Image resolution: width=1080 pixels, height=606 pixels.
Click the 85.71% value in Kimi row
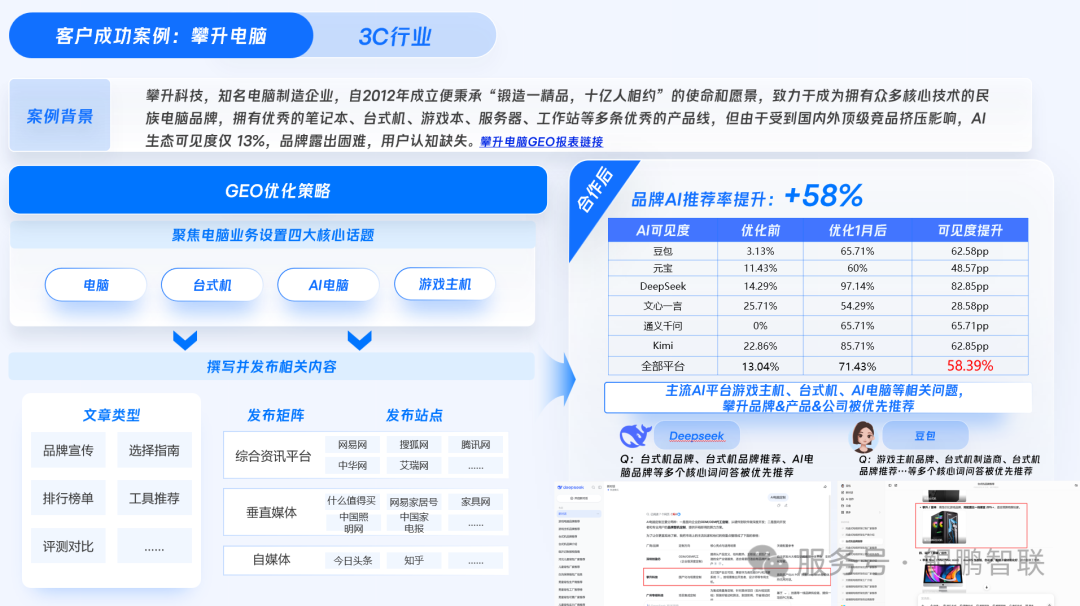858,346
